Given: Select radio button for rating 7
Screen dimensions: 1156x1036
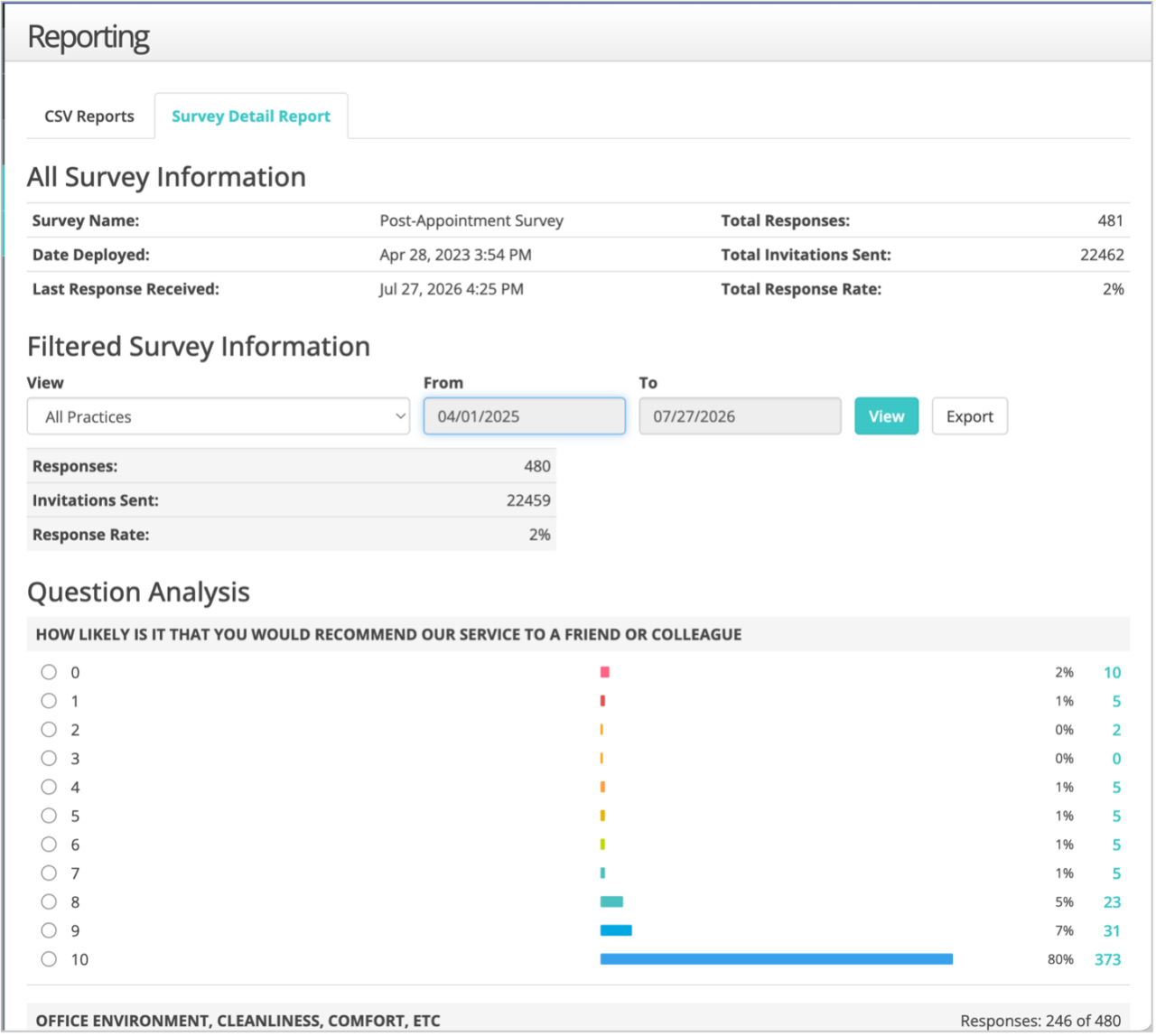Looking at the screenshot, I should 49,873.
